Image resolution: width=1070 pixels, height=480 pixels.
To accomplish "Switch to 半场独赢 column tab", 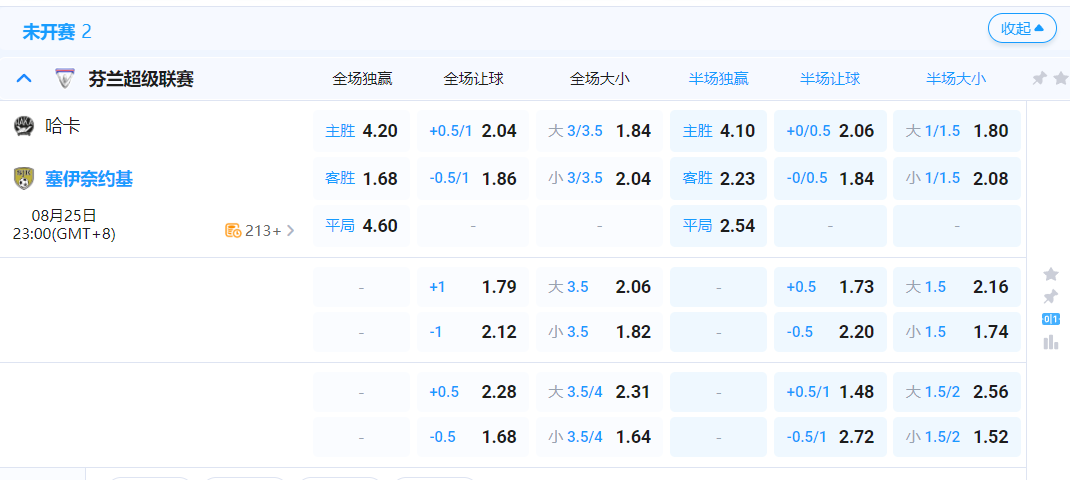I will 718,79.
